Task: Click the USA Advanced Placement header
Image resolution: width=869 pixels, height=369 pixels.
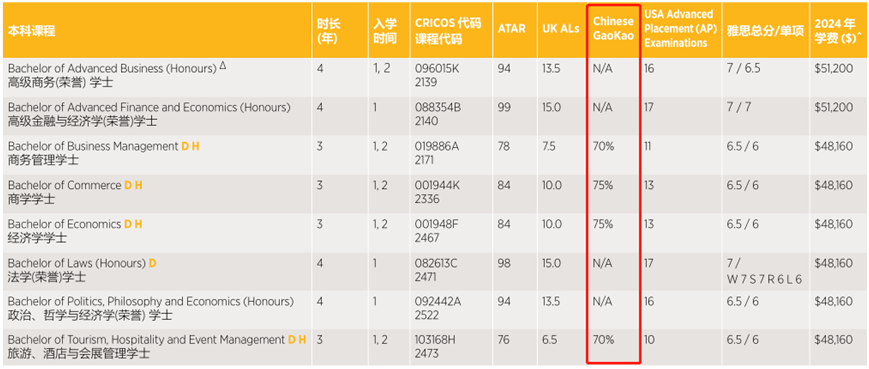Action: click(679, 28)
